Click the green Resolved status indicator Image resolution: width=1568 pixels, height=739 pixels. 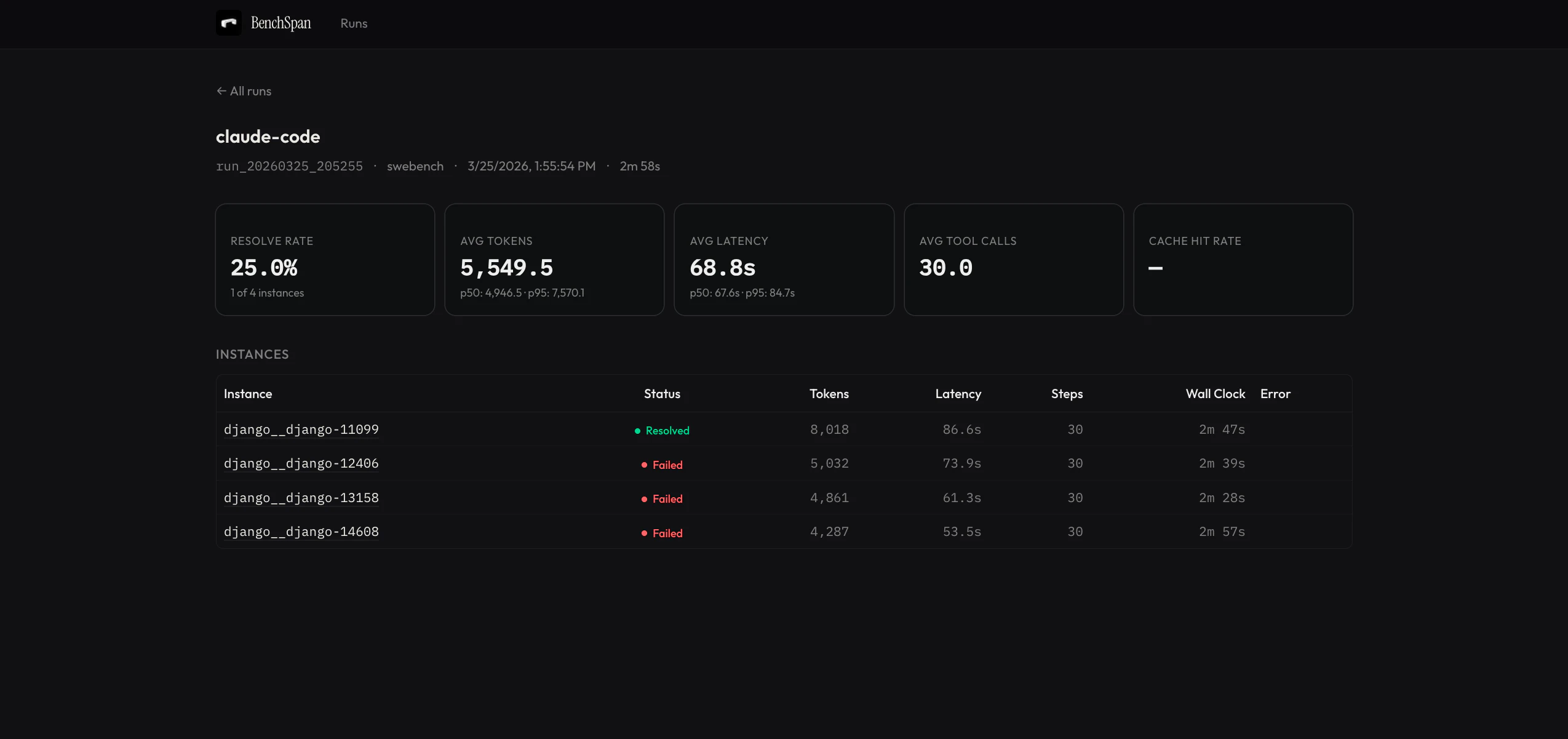pyautogui.click(x=662, y=431)
